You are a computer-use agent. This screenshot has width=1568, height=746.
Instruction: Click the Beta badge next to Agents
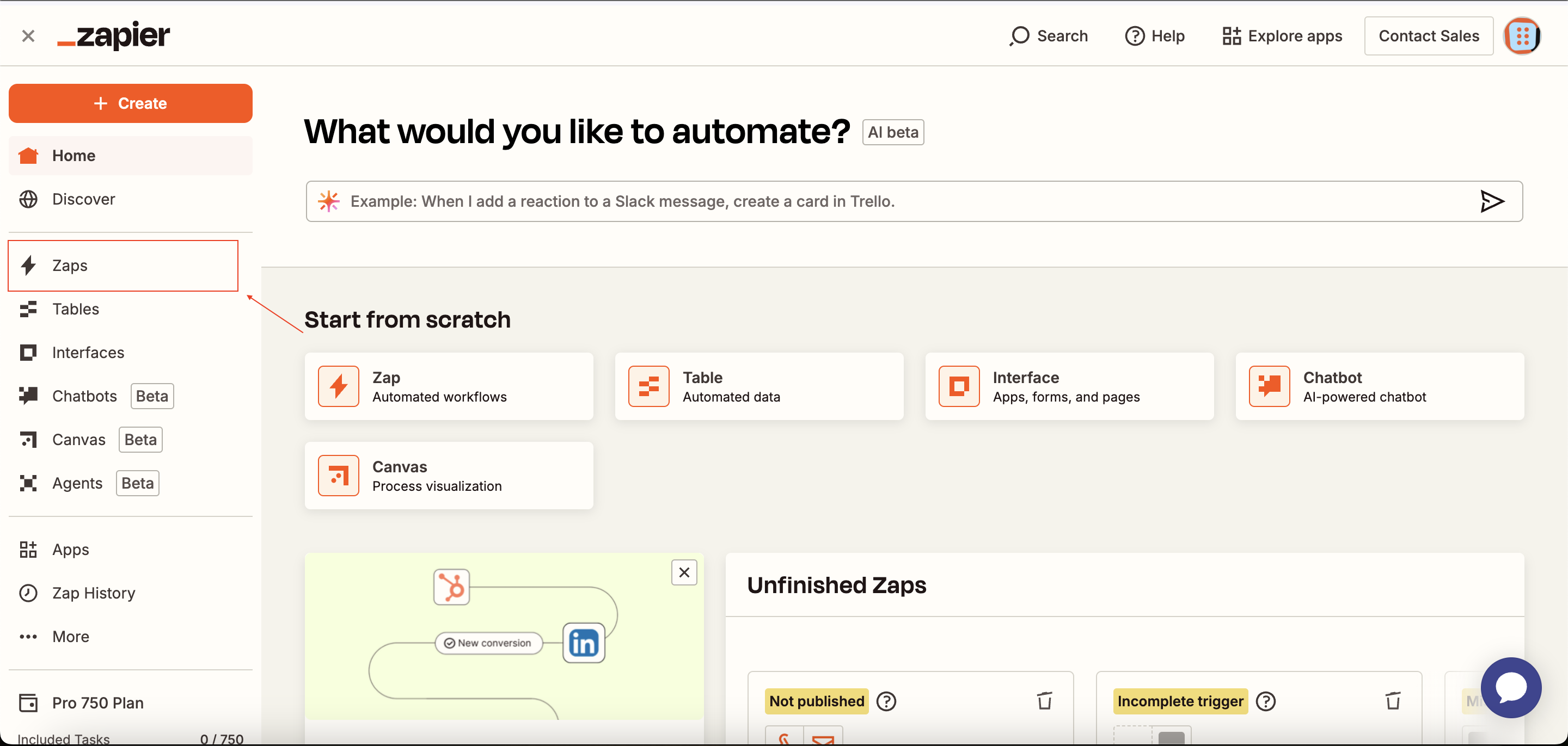138,483
